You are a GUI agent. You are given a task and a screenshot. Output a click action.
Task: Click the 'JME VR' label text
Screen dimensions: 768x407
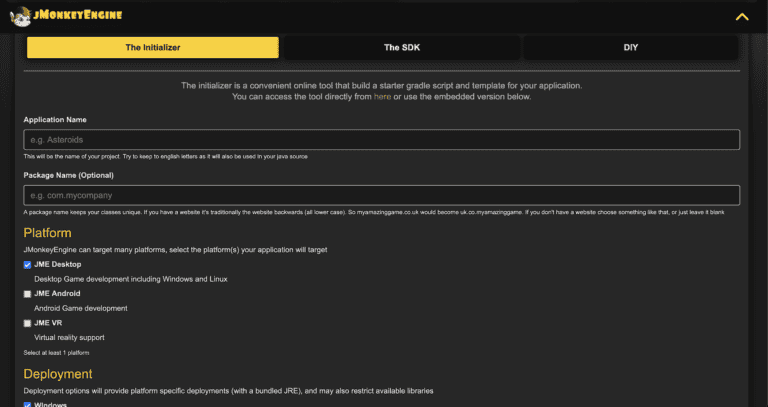49,324
